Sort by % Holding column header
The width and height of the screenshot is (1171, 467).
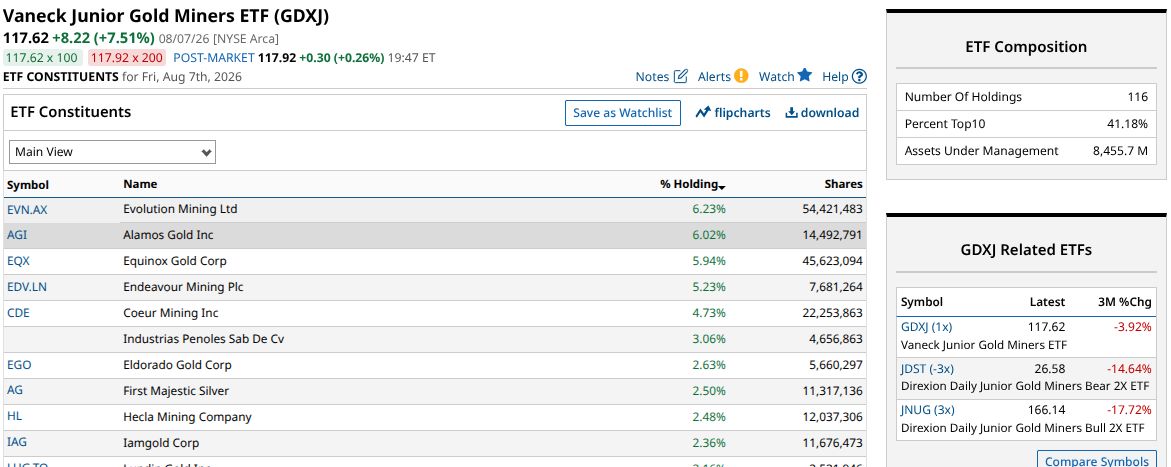click(x=692, y=185)
